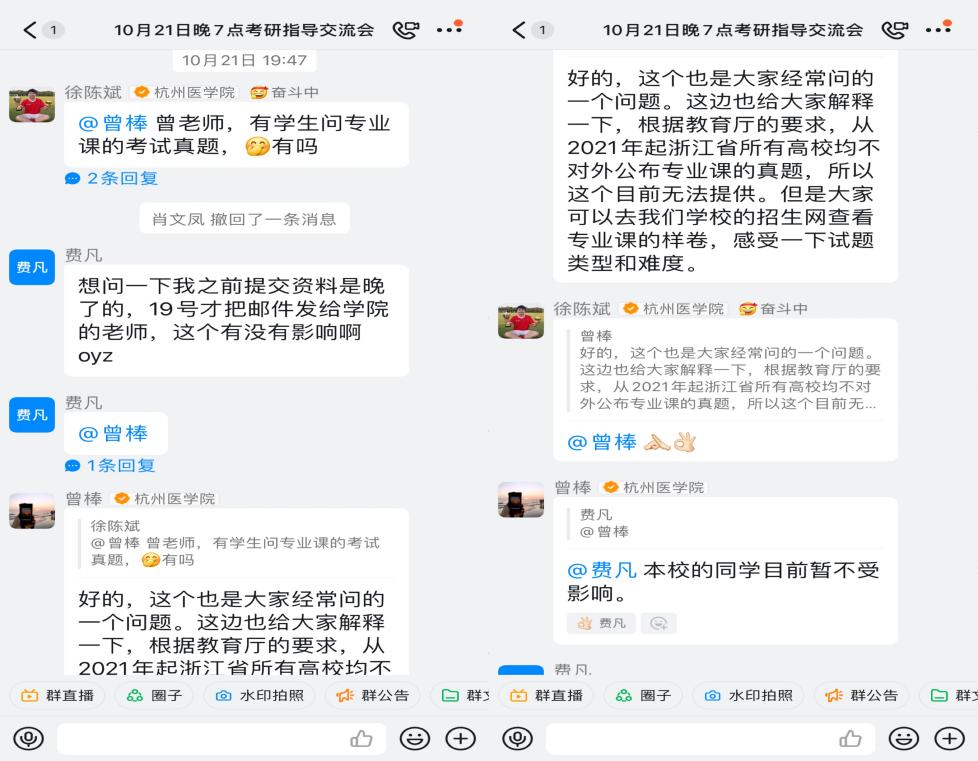Open 徐陈斌's avatar in left chat
Image resolution: width=978 pixels, height=761 pixels.
click(32, 105)
